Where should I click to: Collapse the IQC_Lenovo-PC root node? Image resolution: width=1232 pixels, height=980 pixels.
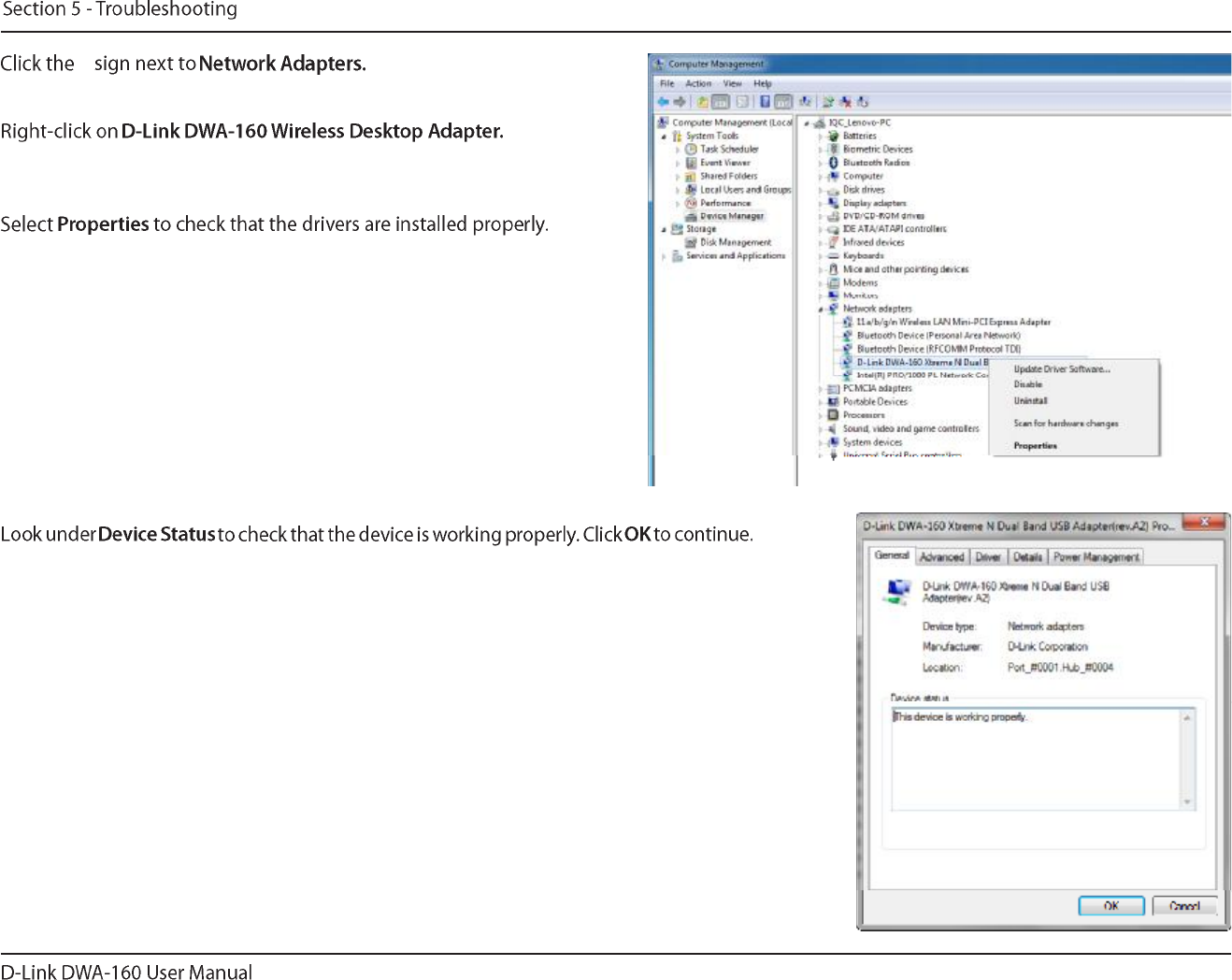click(807, 122)
